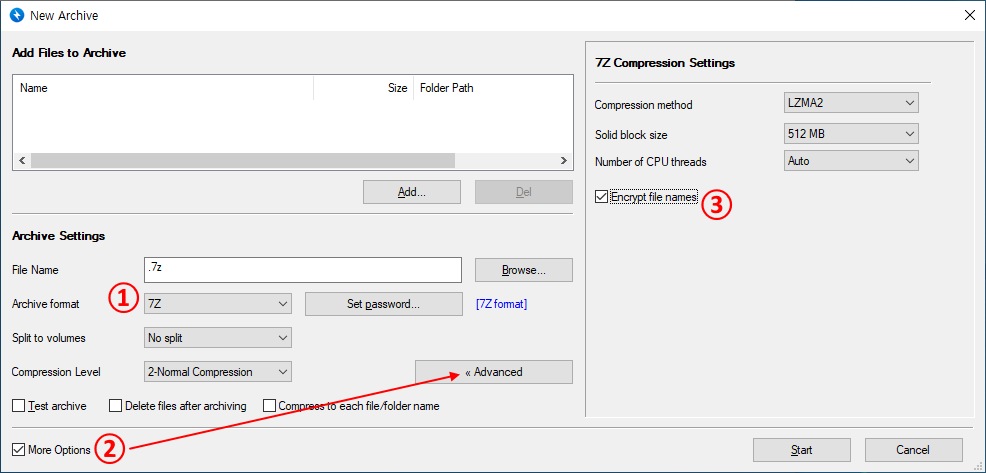Click the file list horizontal scrollbar

point(242,160)
